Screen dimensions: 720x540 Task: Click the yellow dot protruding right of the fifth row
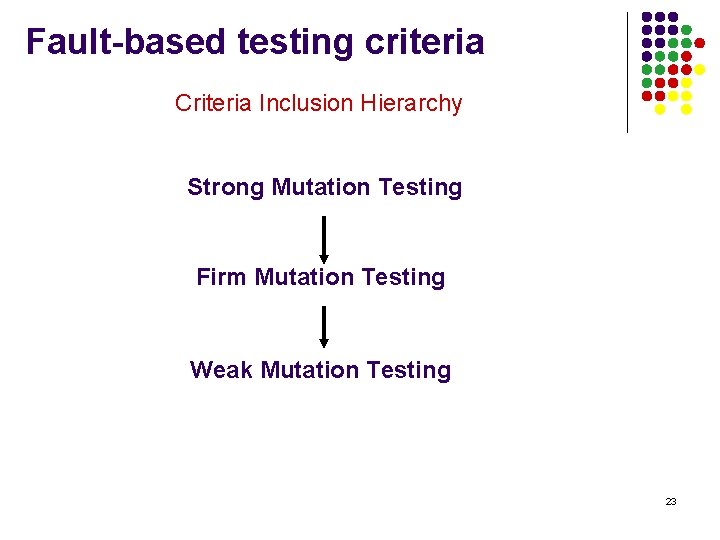coord(699,70)
